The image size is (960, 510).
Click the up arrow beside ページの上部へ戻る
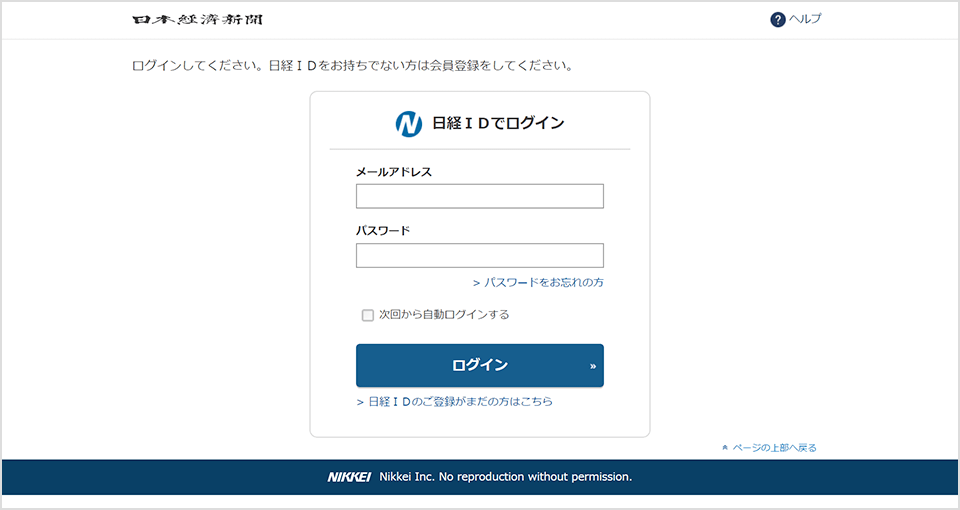tap(724, 448)
